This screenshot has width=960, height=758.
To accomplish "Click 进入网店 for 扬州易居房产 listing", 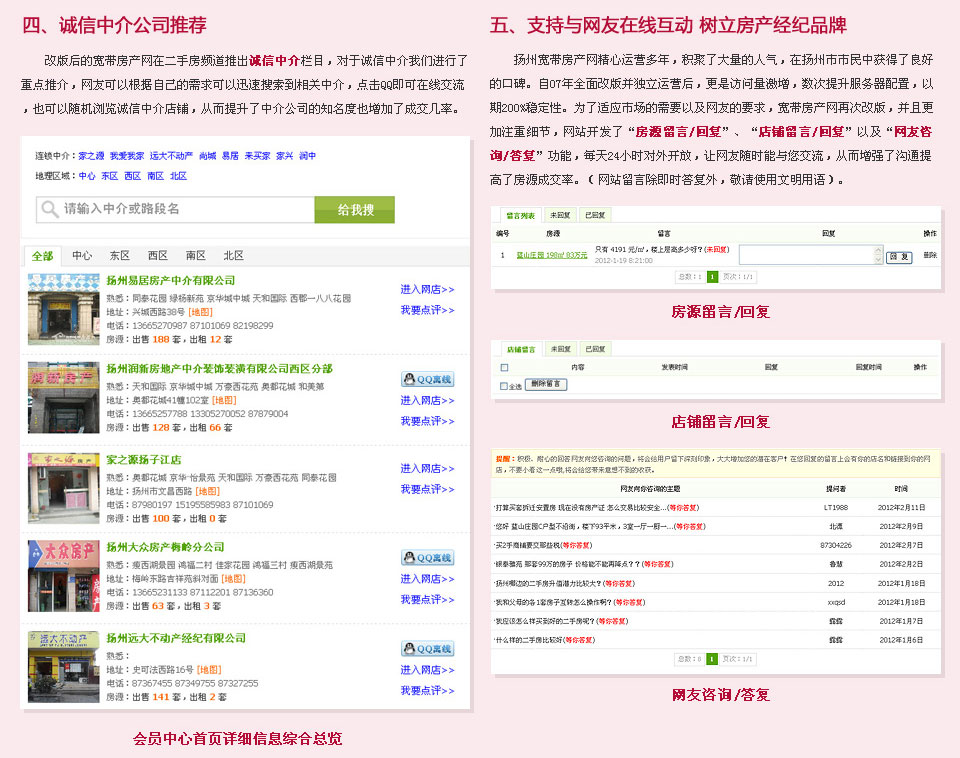I will 427,290.
